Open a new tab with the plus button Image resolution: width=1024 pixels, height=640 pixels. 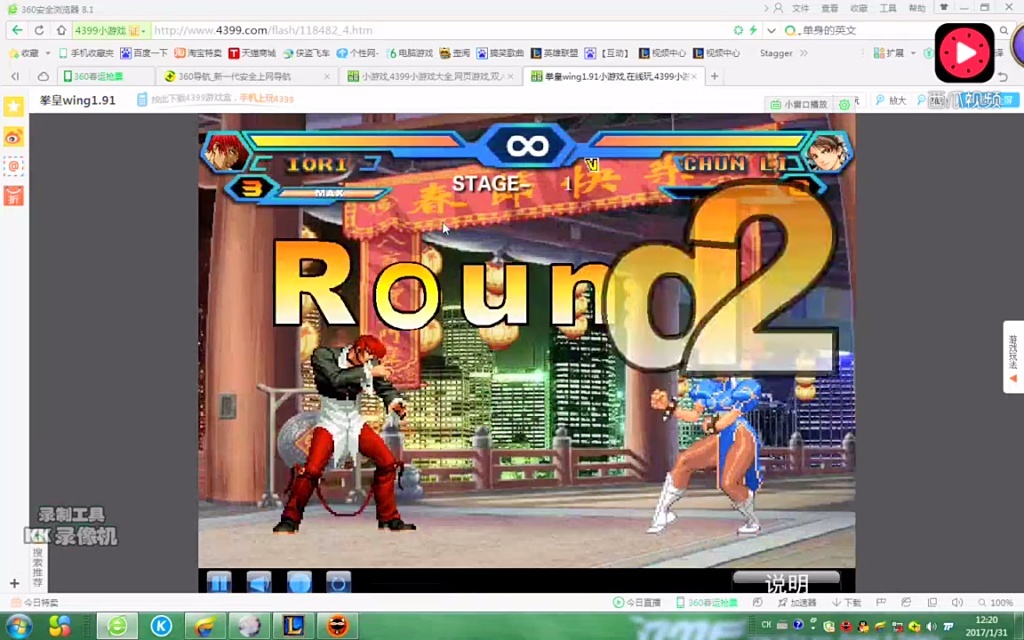pos(714,76)
